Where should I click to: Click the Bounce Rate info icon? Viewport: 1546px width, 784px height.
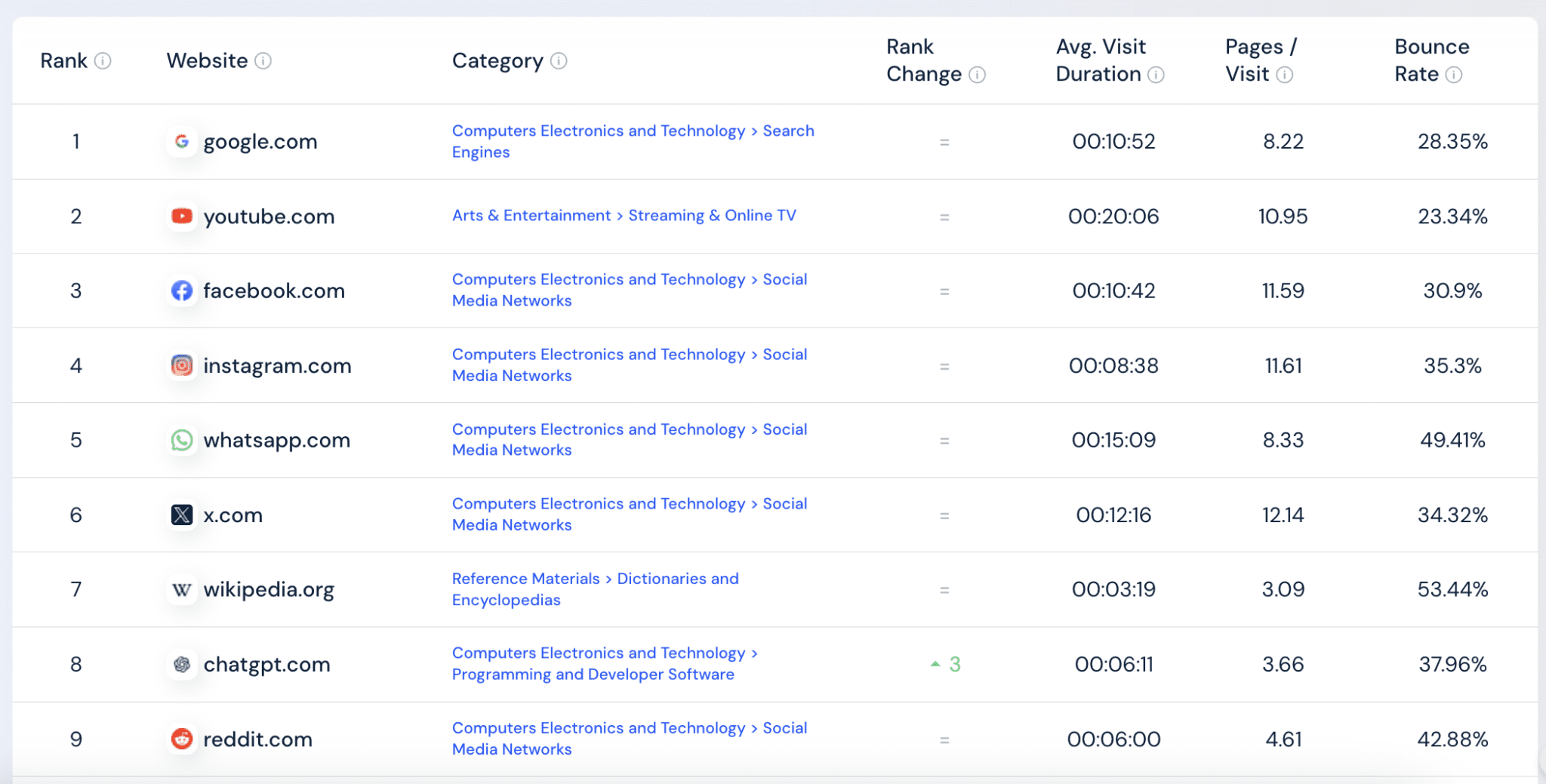pos(1454,75)
